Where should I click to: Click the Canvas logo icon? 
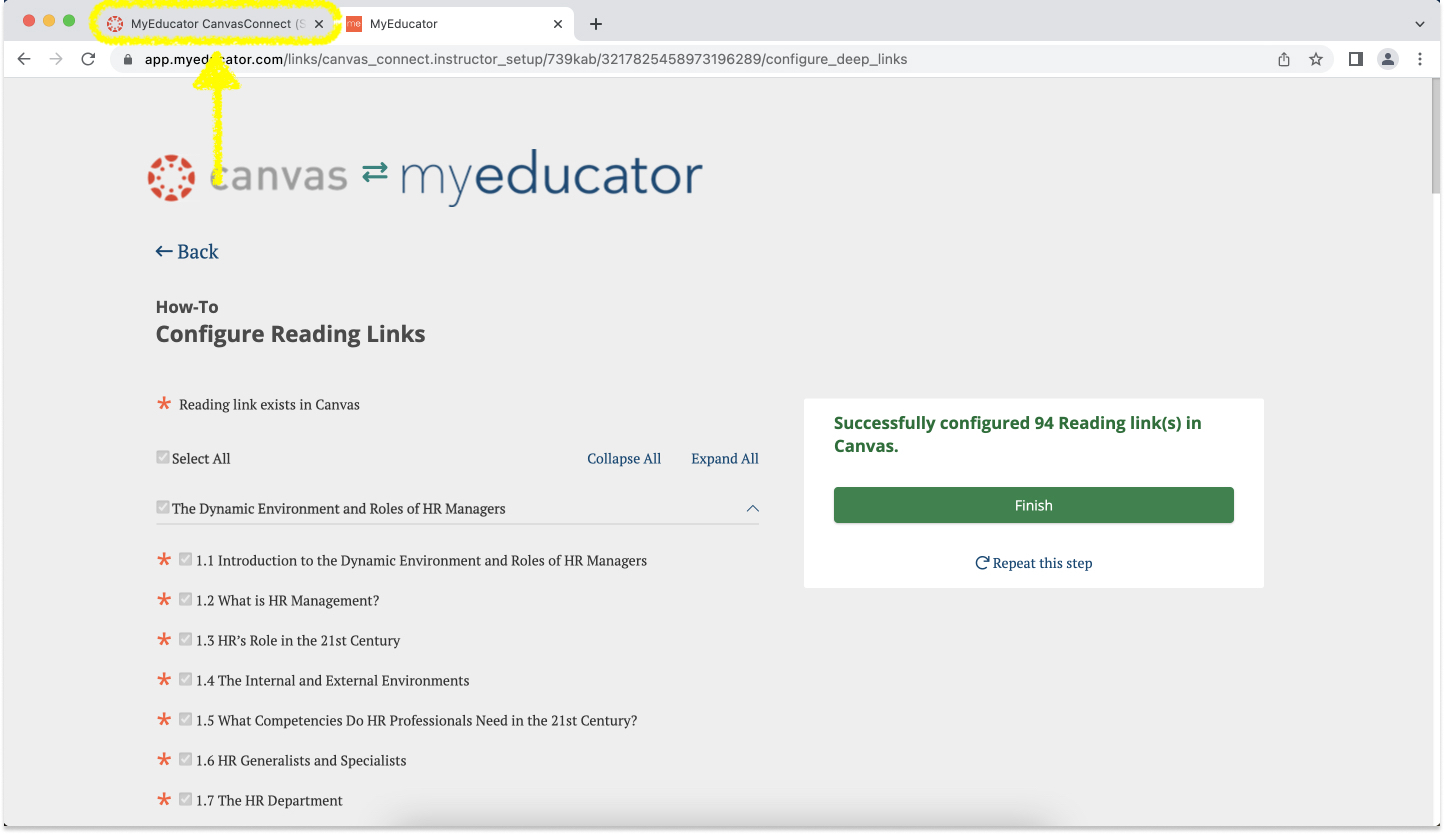(171, 177)
